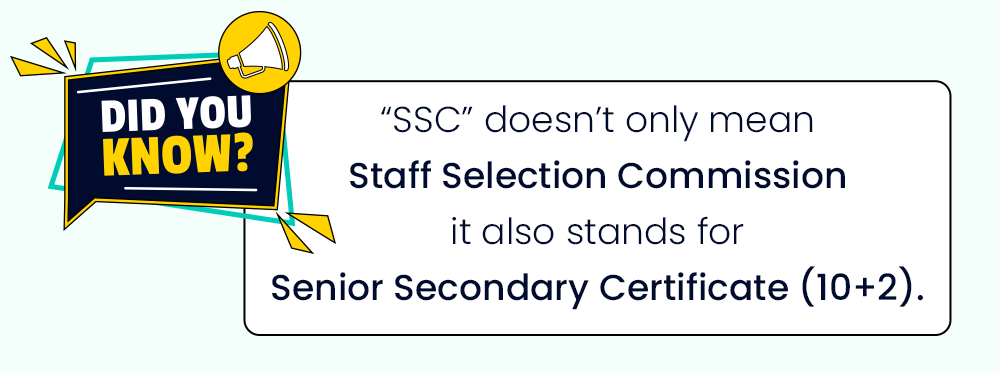Click the megaphone icon in yellow circle
The image size is (1000, 373).
pyautogui.click(x=260, y=52)
